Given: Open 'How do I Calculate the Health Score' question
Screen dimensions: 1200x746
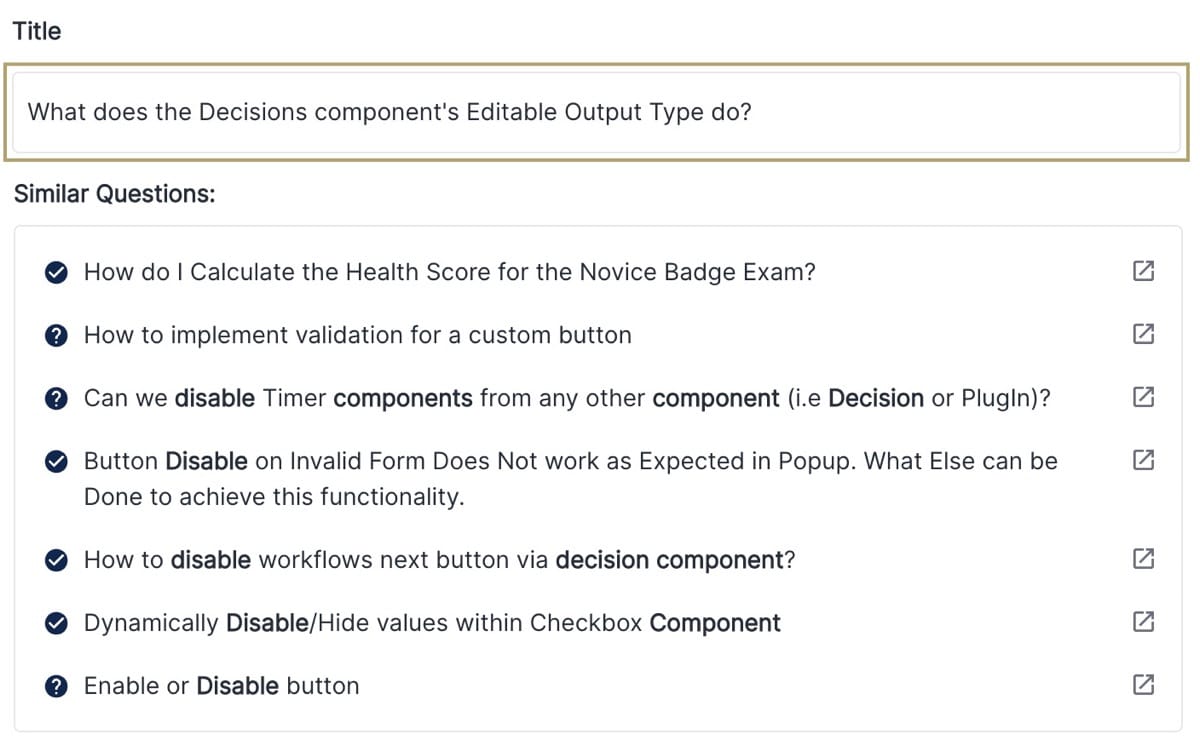Looking at the screenshot, I should click(449, 272).
